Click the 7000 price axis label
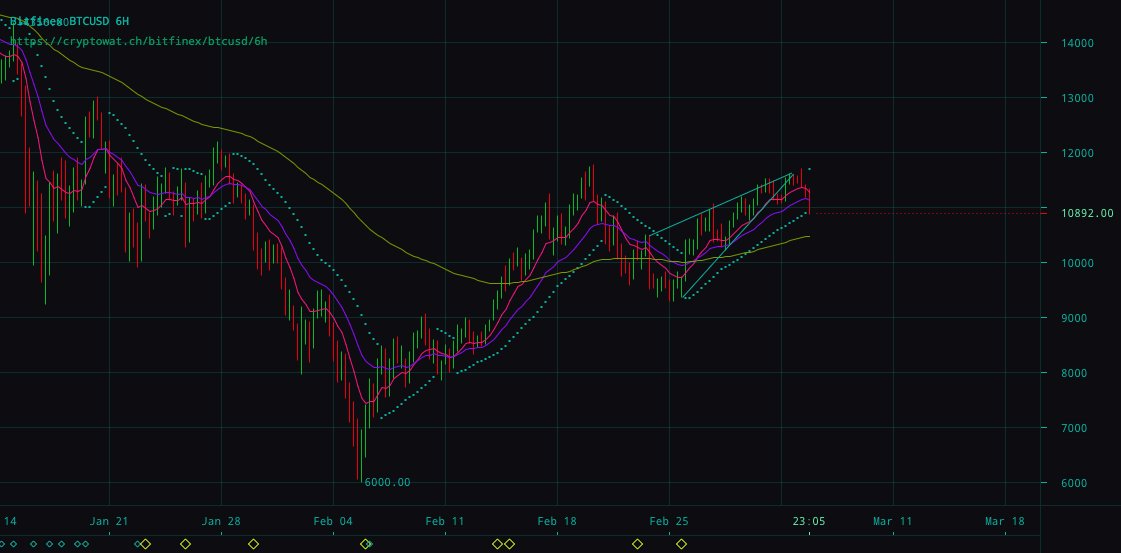This screenshot has width=1121, height=553. pos(1075,428)
